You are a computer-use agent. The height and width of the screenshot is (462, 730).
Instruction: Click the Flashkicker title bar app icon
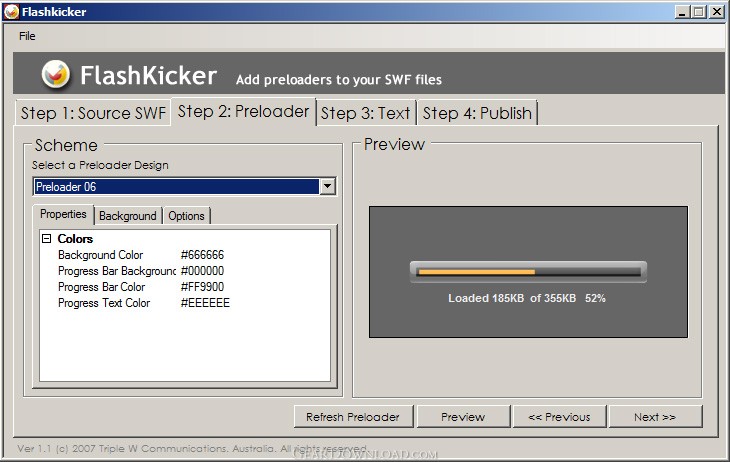click(x=11, y=12)
